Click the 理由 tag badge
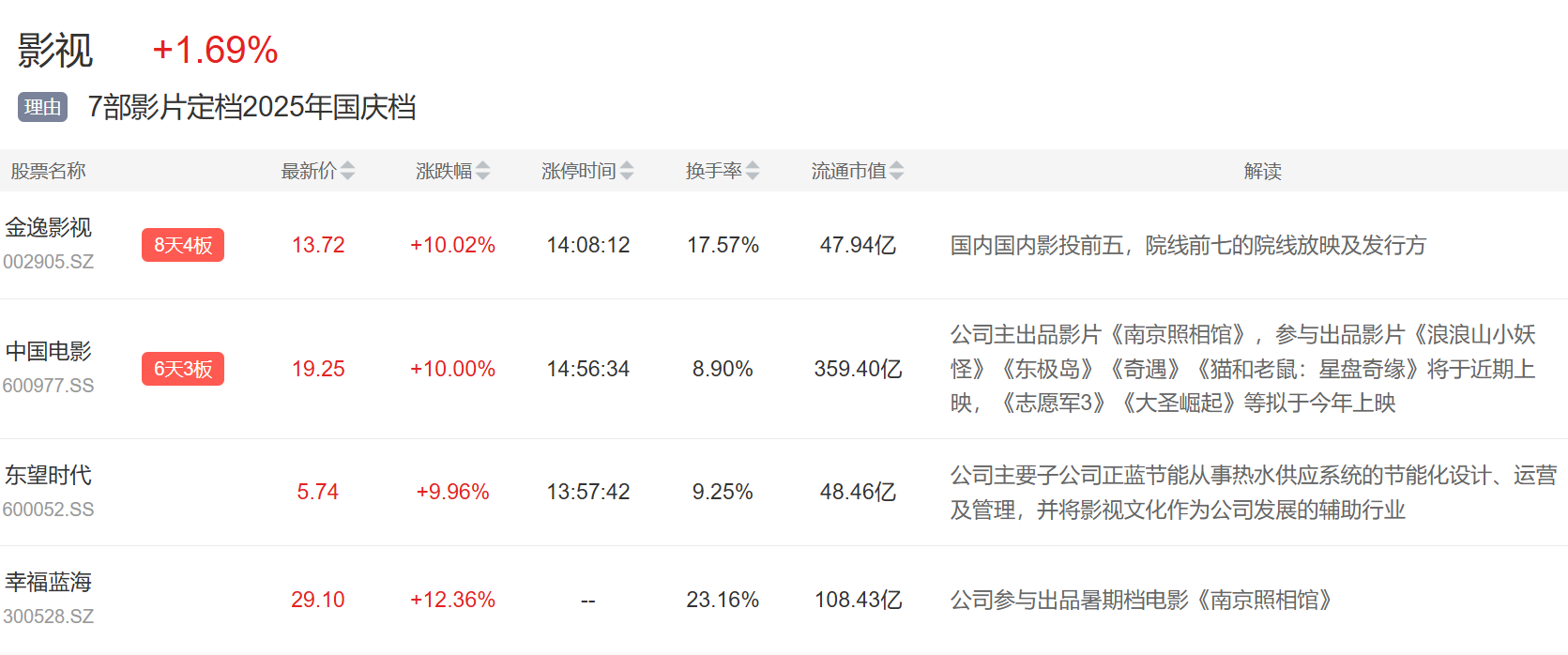The height and width of the screenshot is (655, 1568). [x=42, y=107]
